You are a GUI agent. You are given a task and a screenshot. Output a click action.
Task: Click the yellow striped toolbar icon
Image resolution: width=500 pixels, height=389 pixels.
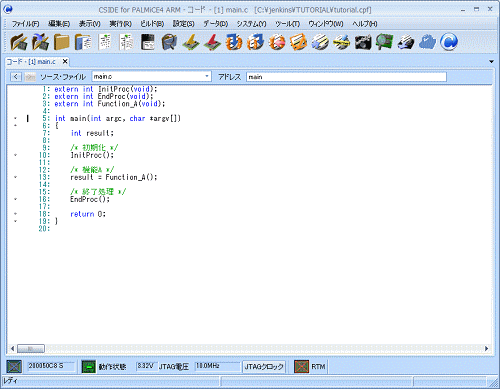click(342, 42)
